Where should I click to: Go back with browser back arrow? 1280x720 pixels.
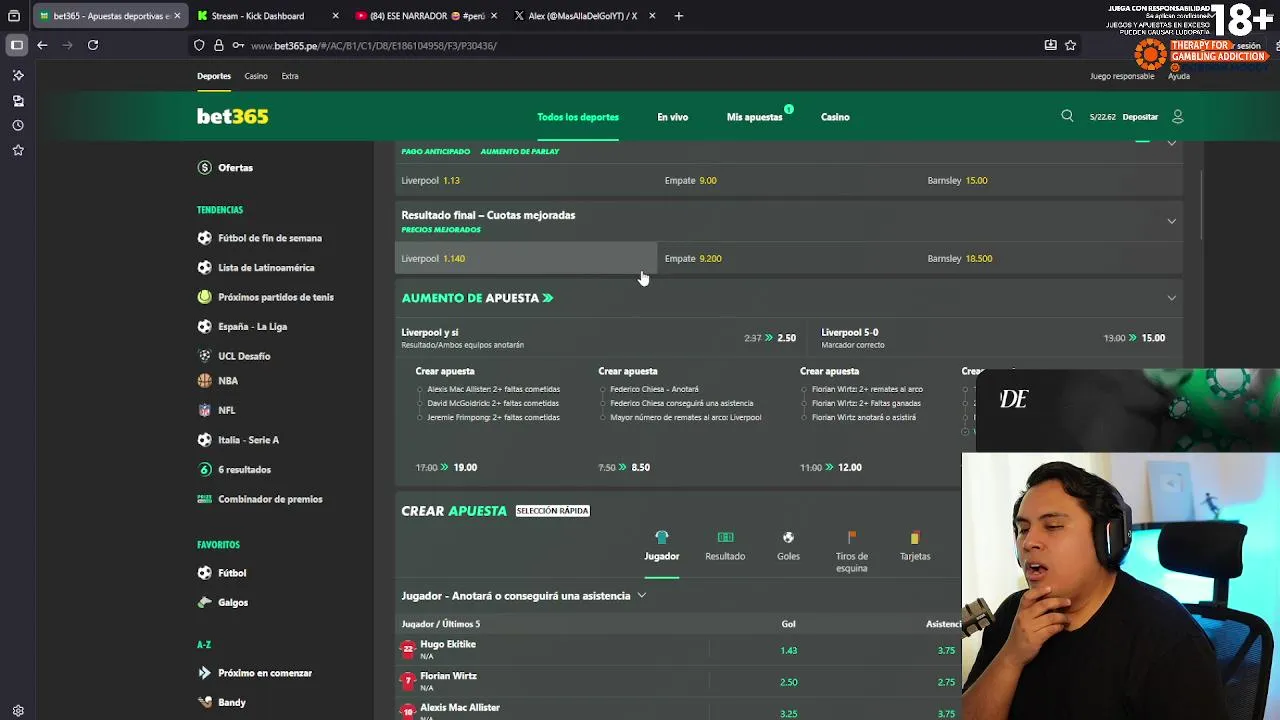[x=42, y=45]
